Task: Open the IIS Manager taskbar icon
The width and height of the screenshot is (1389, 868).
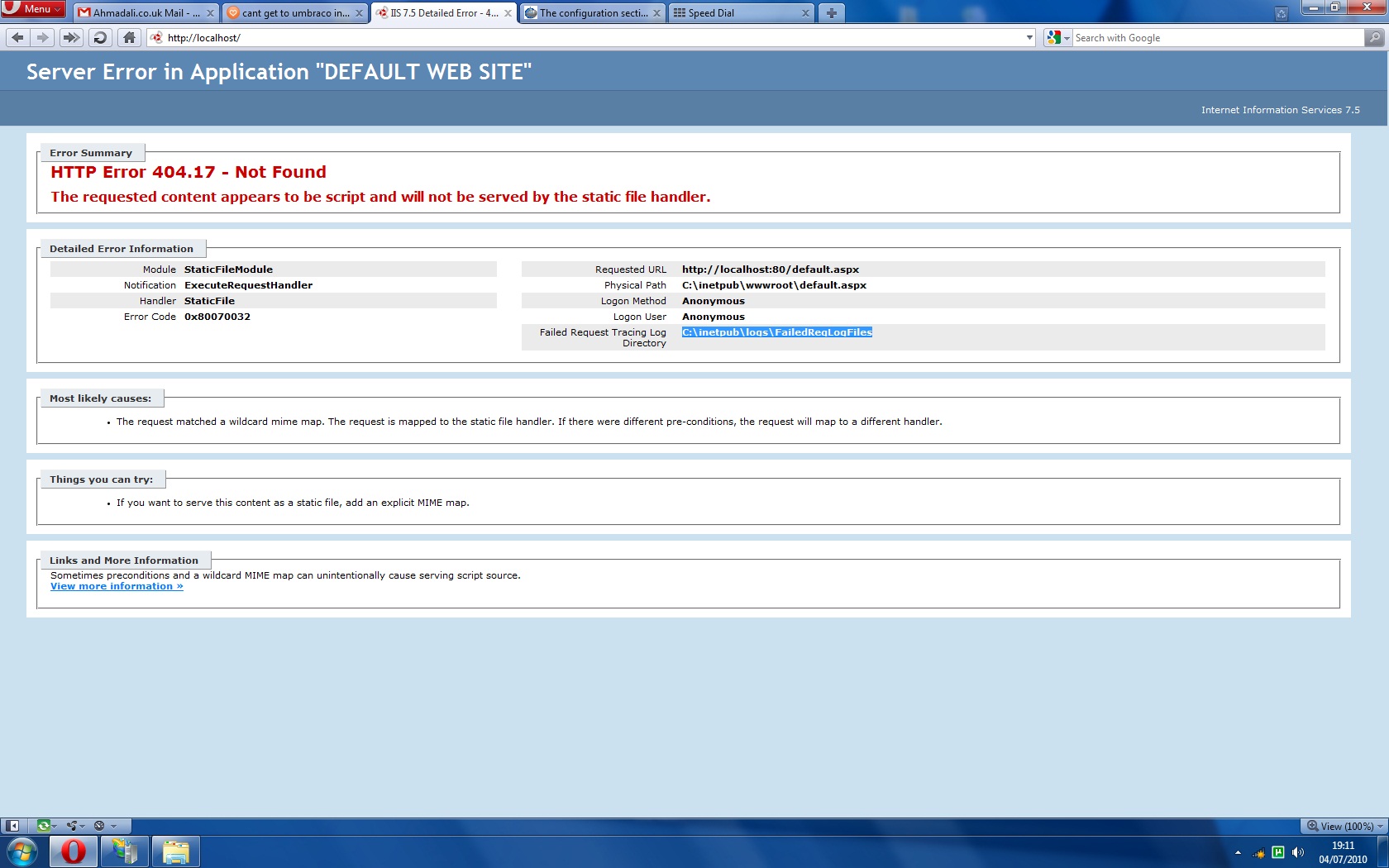Action: pos(125,851)
